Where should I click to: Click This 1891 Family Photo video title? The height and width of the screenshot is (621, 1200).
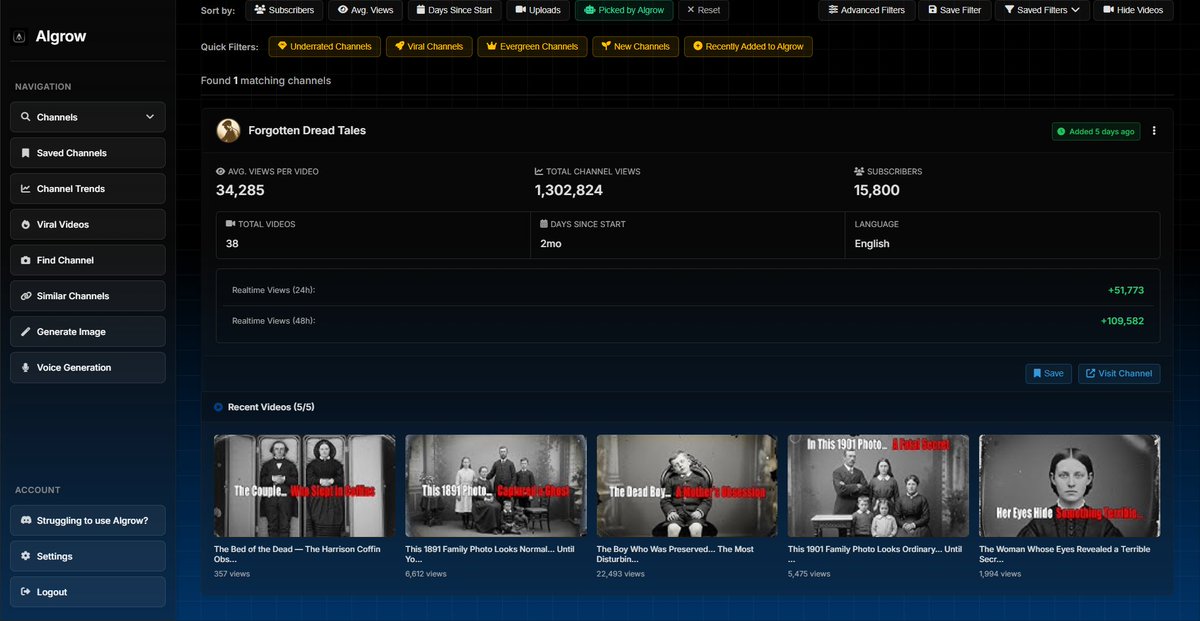point(492,554)
